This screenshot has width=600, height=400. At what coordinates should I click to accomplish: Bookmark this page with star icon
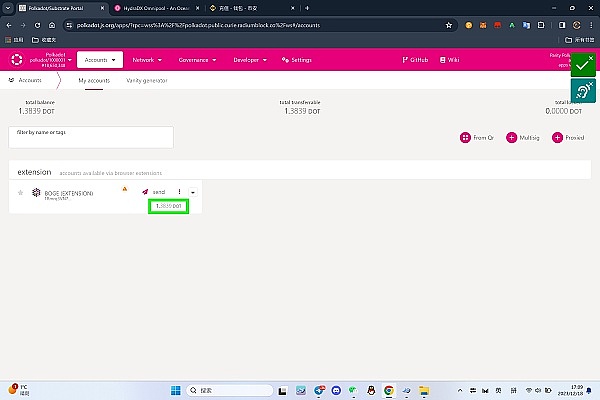point(449,25)
